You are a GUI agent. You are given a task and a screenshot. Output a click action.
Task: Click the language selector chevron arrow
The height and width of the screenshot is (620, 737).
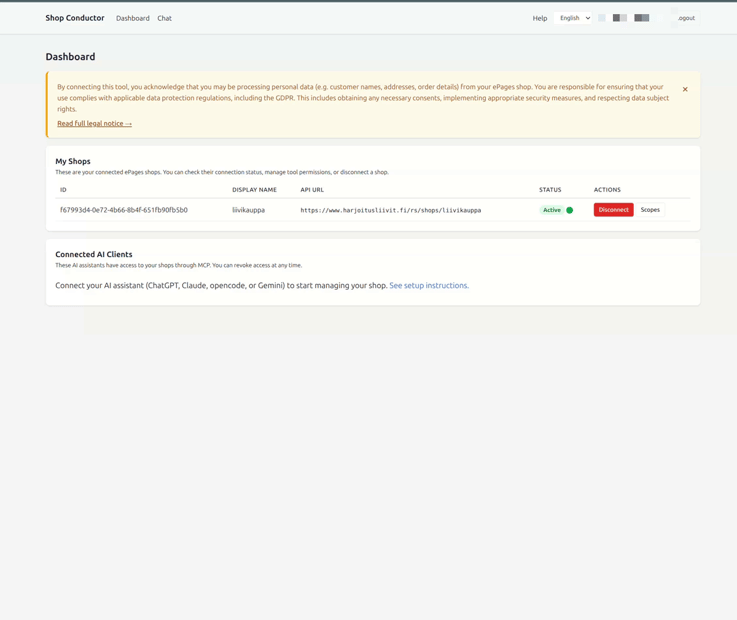[x=588, y=18]
